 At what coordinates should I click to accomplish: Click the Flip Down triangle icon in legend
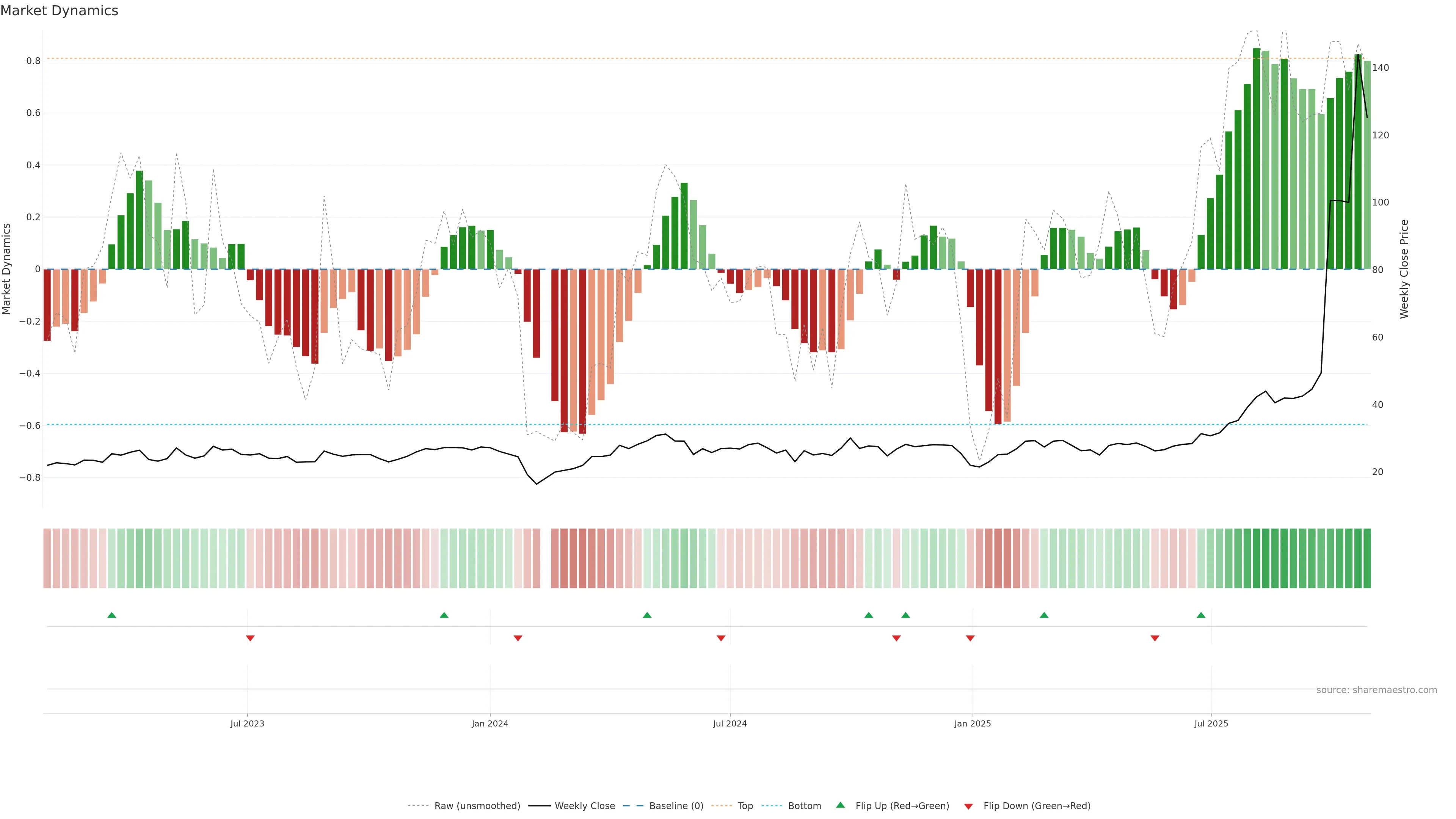click(x=968, y=806)
